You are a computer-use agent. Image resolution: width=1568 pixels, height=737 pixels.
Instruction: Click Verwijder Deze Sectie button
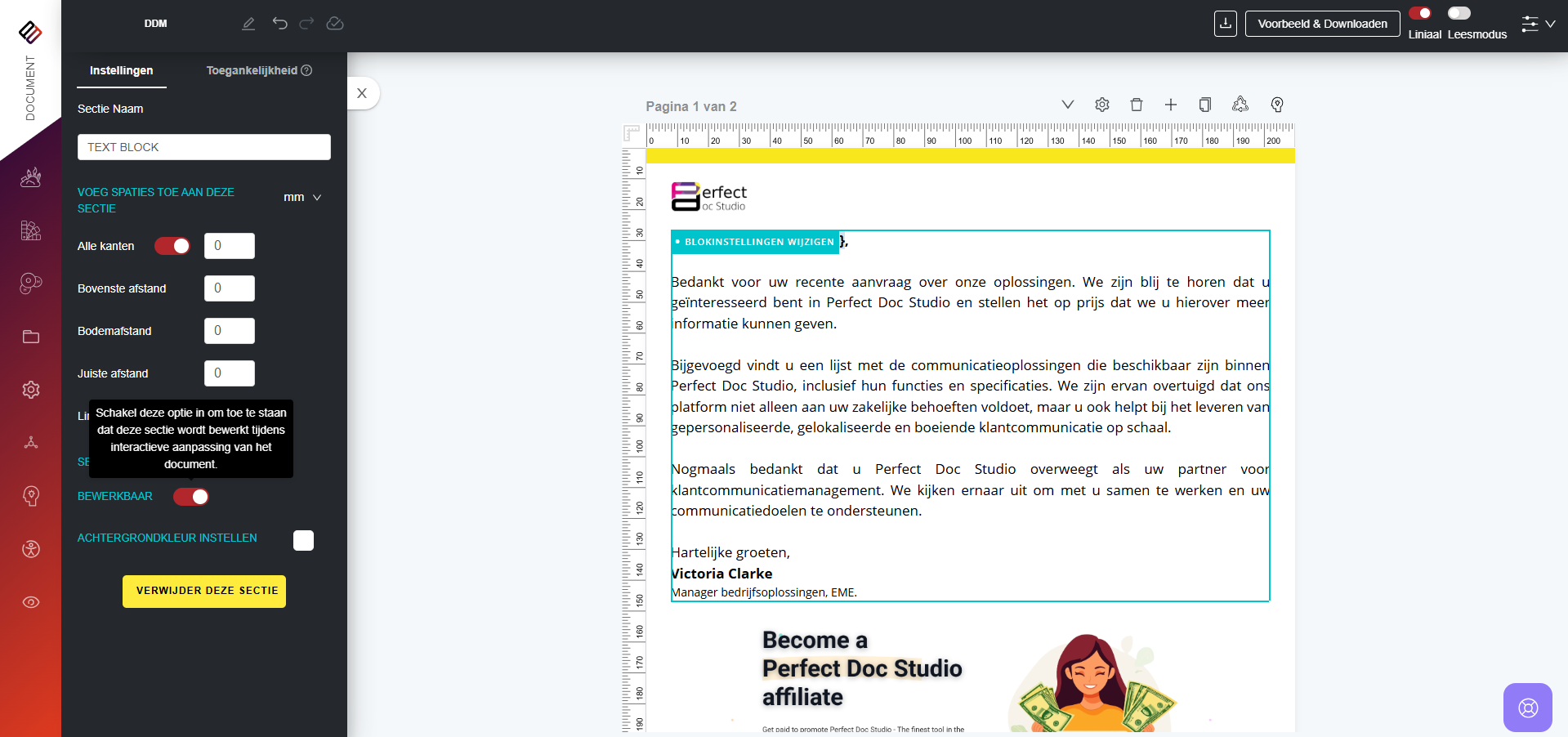(x=204, y=591)
